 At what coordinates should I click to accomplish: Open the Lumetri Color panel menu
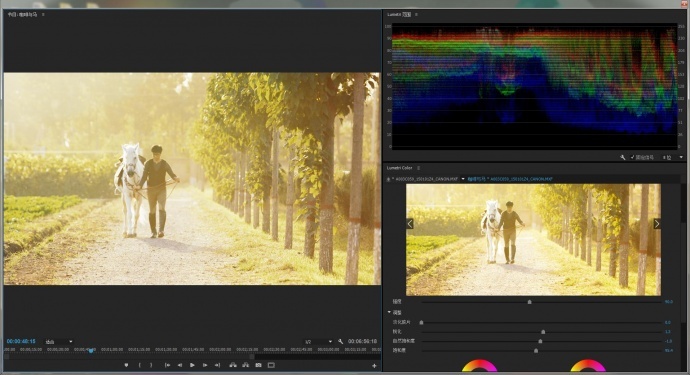tap(418, 168)
